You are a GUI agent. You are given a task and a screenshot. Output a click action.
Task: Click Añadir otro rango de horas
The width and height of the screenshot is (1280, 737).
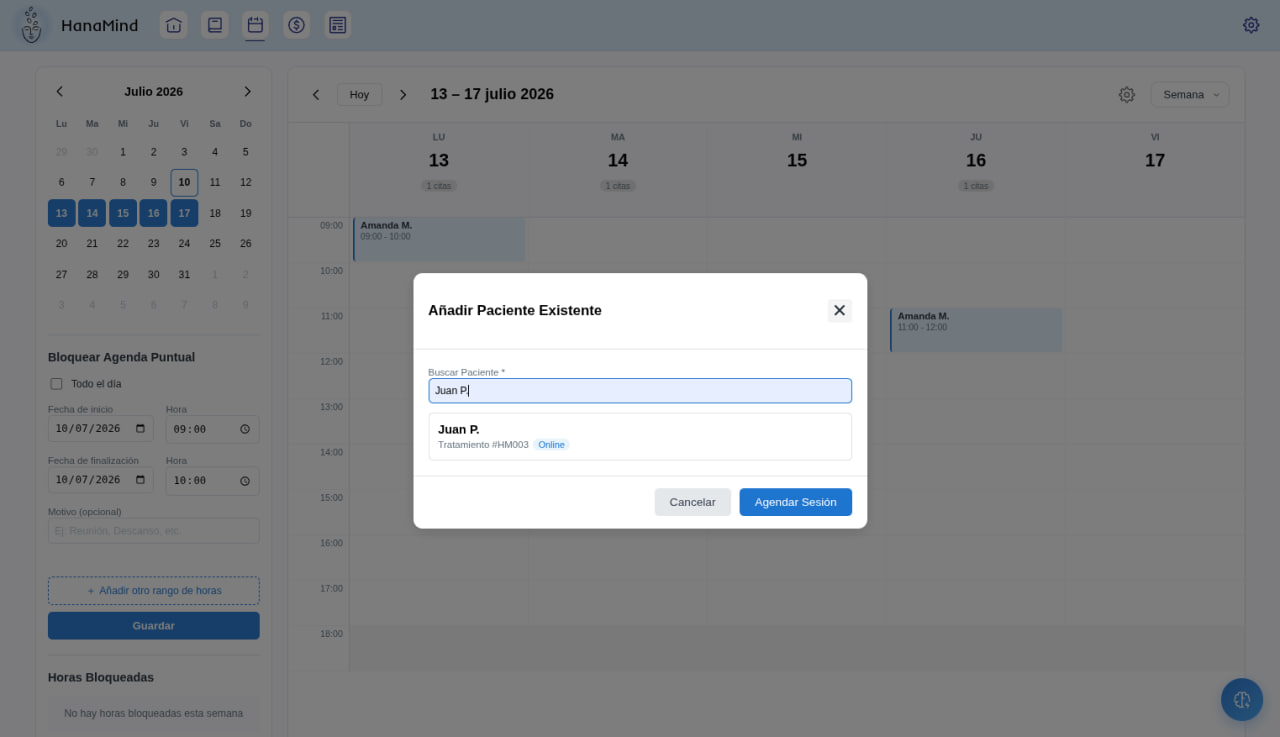click(154, 591)
